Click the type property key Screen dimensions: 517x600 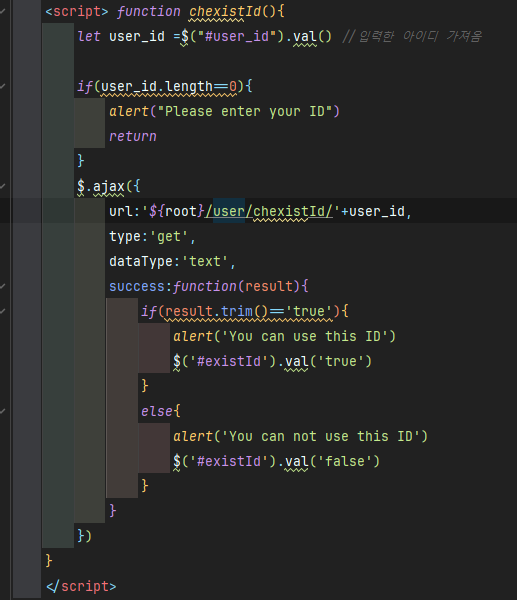pyautogui.click(x=125, y=236)
